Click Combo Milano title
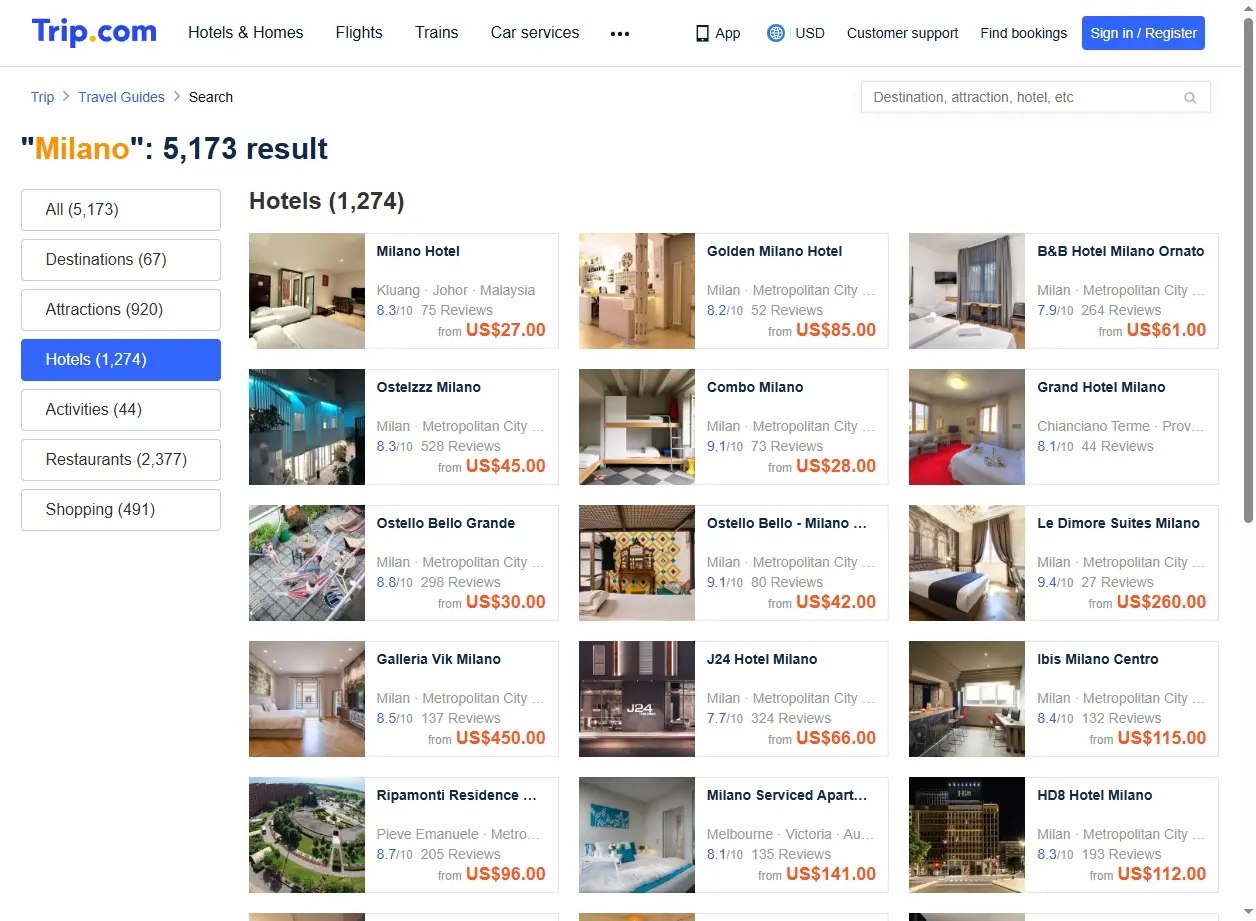 pyautogui.click(x=755, y=387)
